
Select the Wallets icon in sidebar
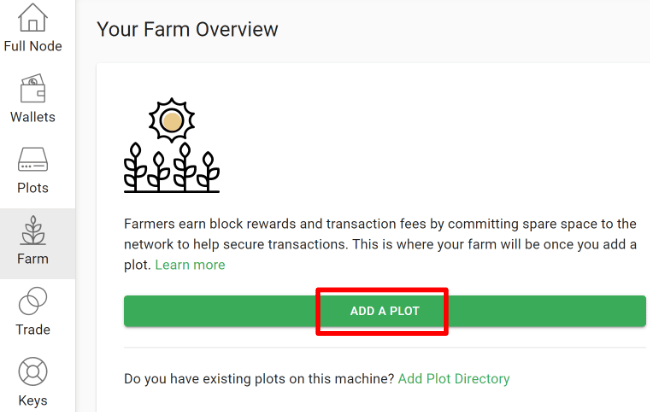tap(33, 88)
